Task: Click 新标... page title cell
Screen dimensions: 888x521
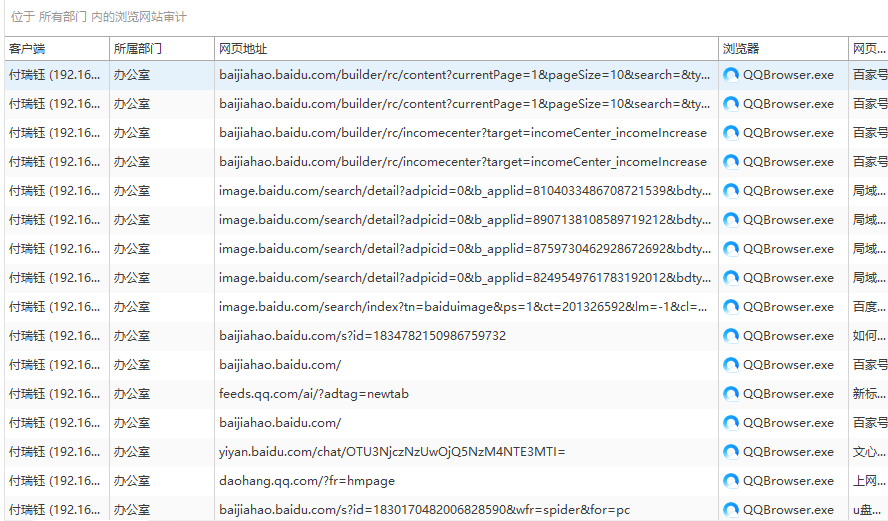Action: pos(869,394)
